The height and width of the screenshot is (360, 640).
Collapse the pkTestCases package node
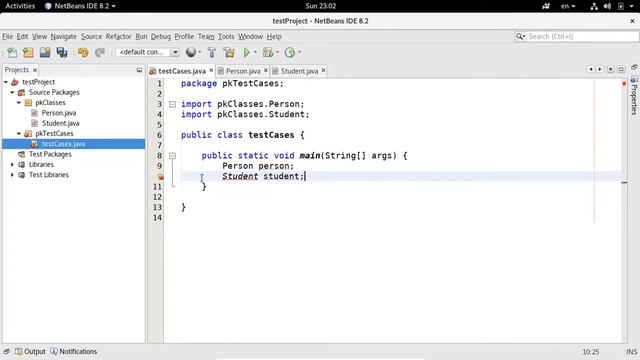point(19,133)
